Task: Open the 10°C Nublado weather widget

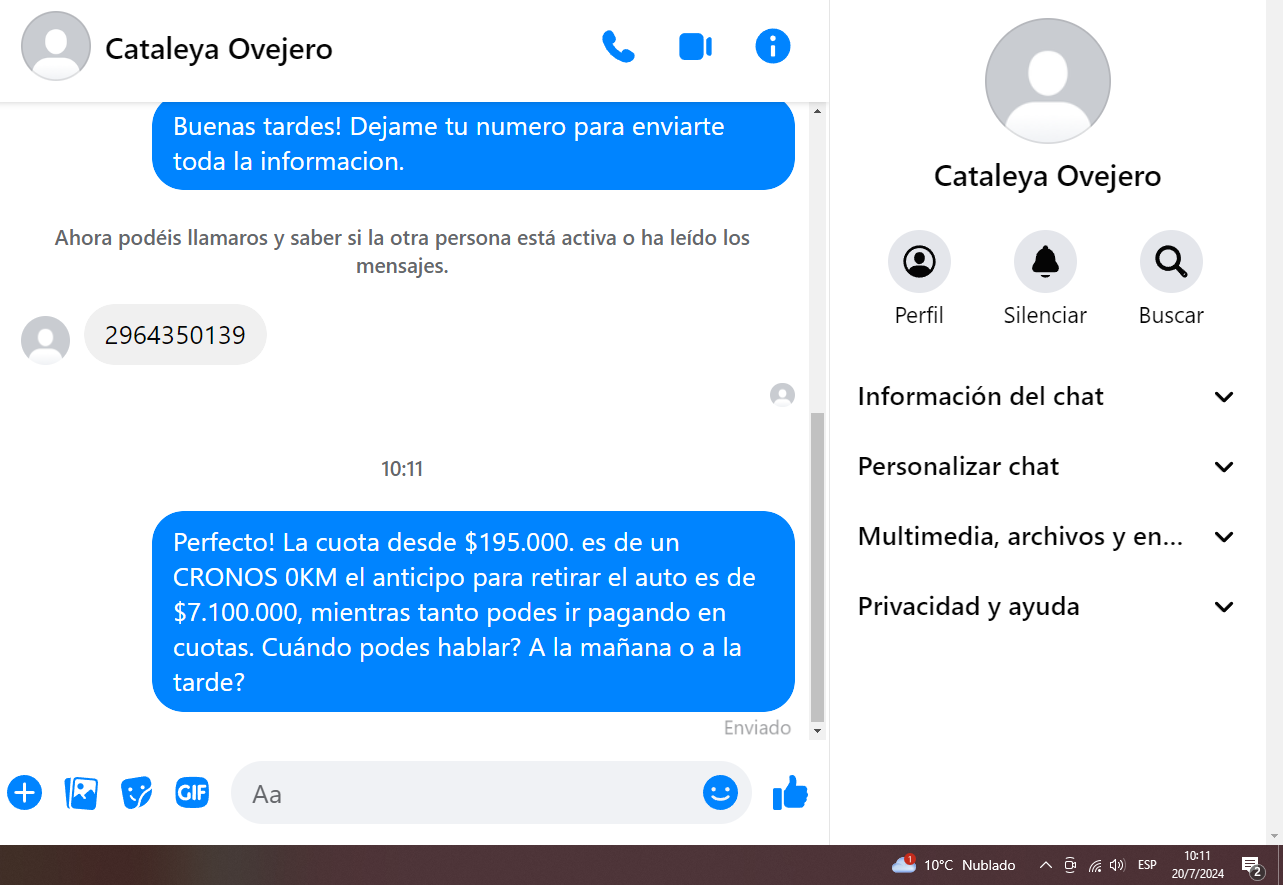Action: point(954,865)
